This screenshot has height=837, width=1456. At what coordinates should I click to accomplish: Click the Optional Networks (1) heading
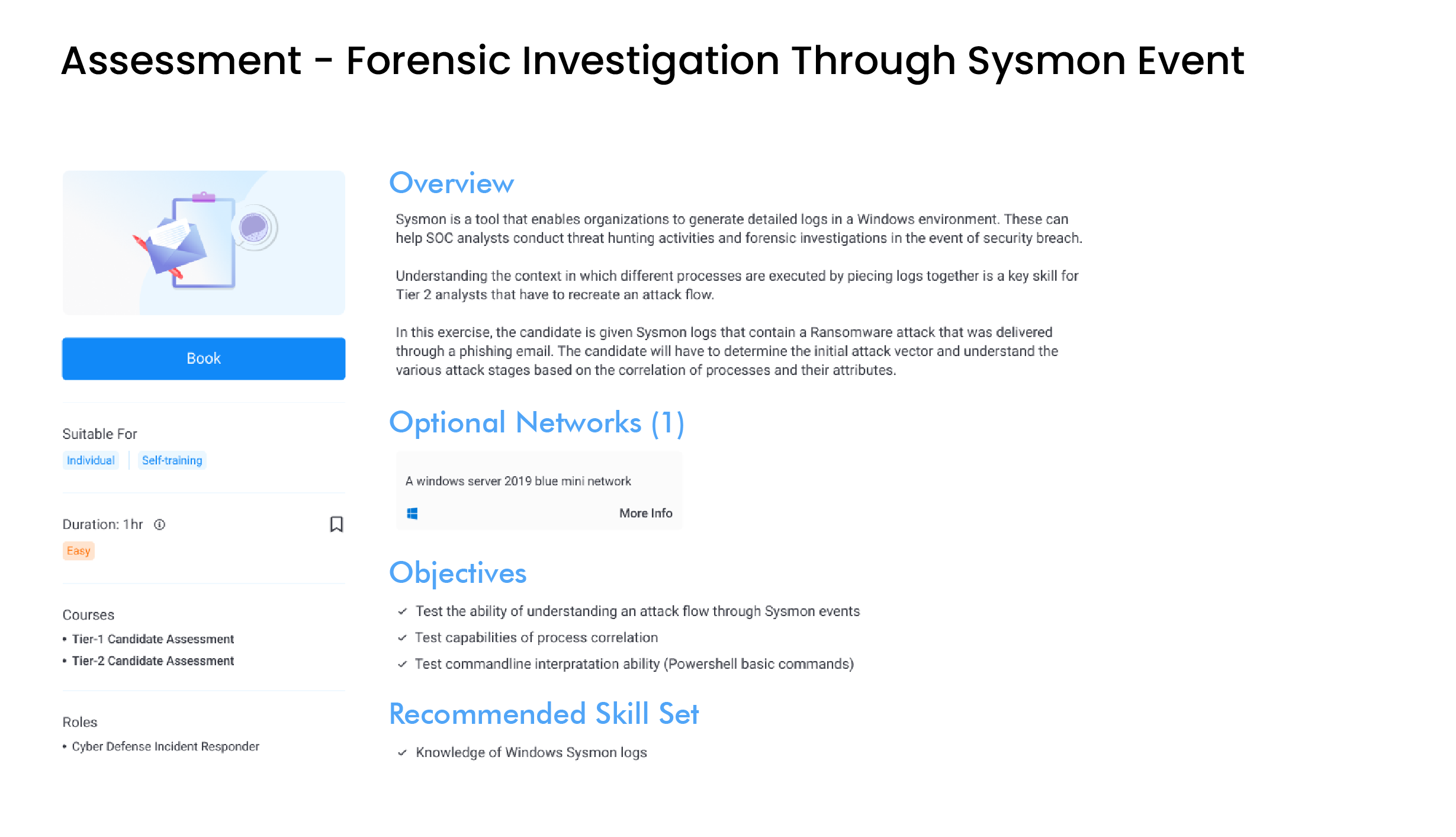[536, 423]
